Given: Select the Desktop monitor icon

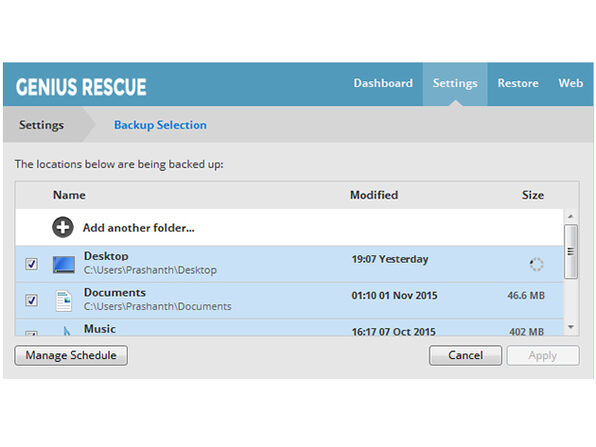Looking at the screenshot, I should [63, 265].
